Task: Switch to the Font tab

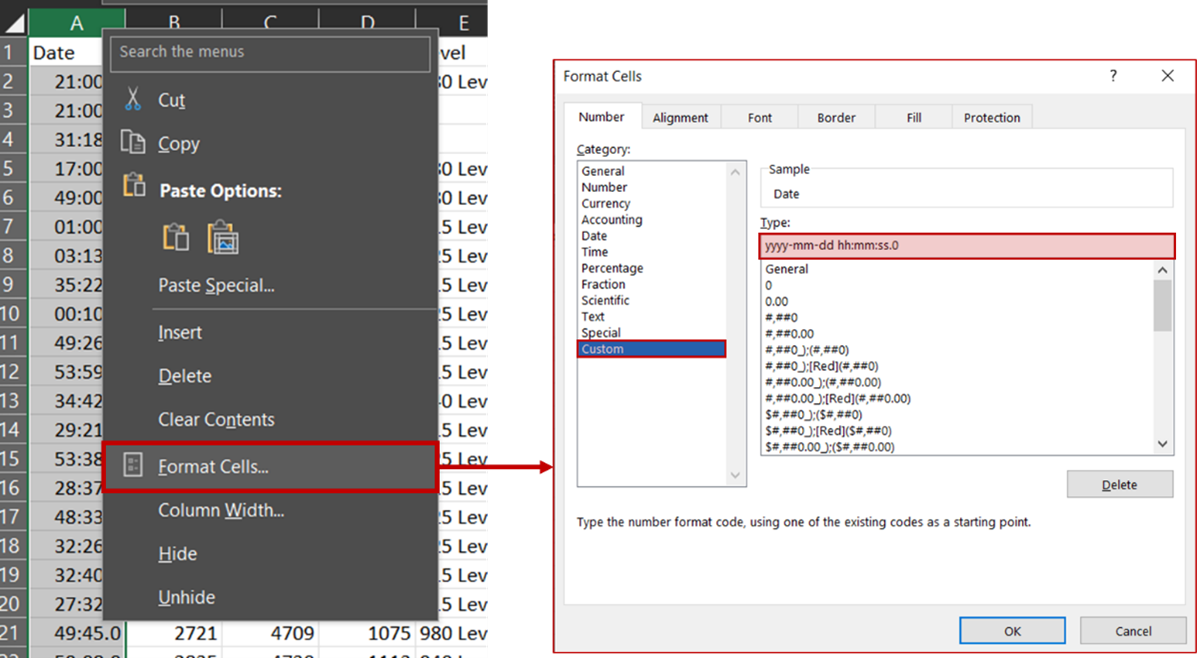Action: click(758, 117)
